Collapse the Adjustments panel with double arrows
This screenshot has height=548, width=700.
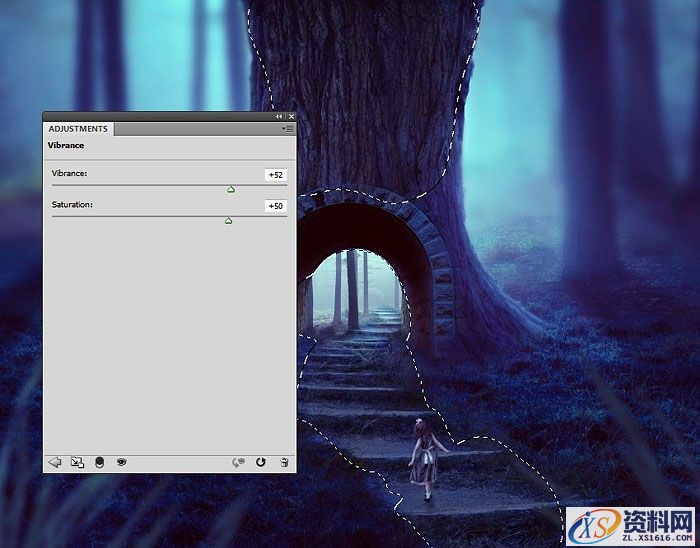click(280, 117)
